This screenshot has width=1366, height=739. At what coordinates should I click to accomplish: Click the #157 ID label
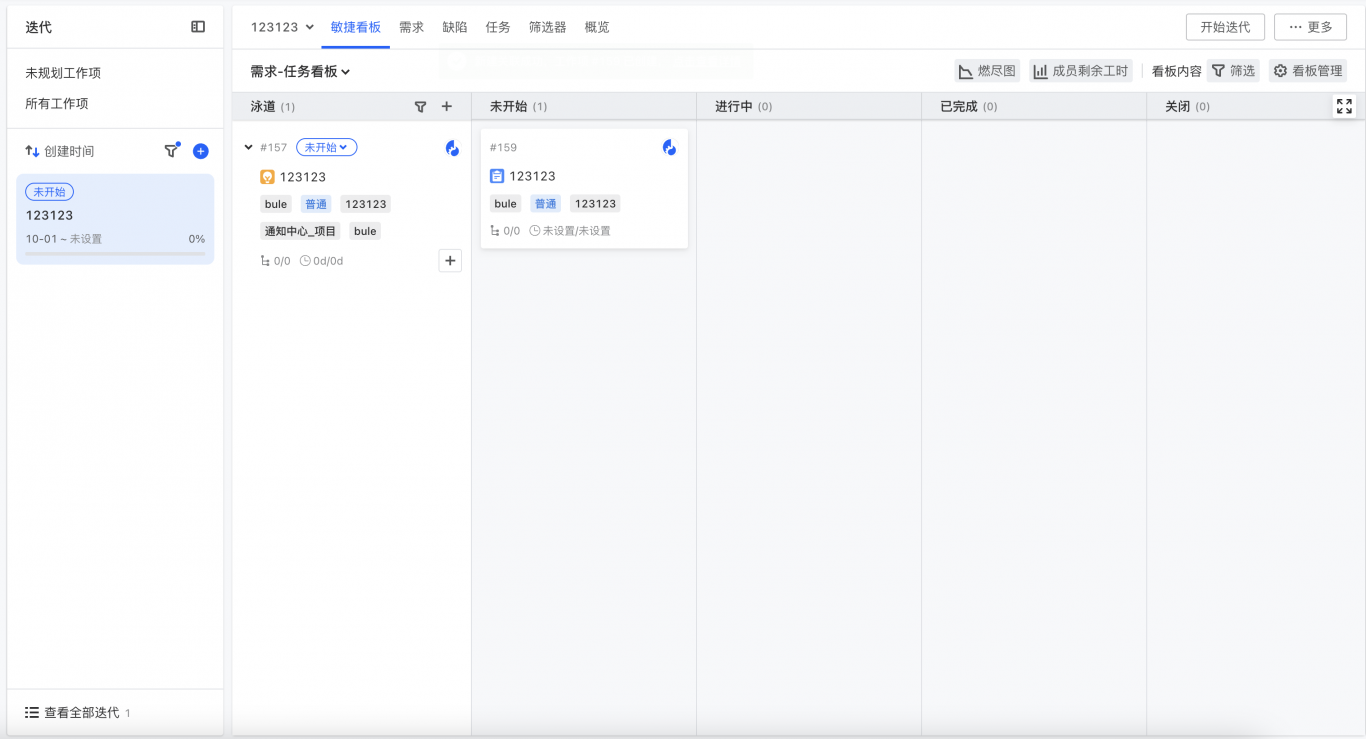coord(273,148)
